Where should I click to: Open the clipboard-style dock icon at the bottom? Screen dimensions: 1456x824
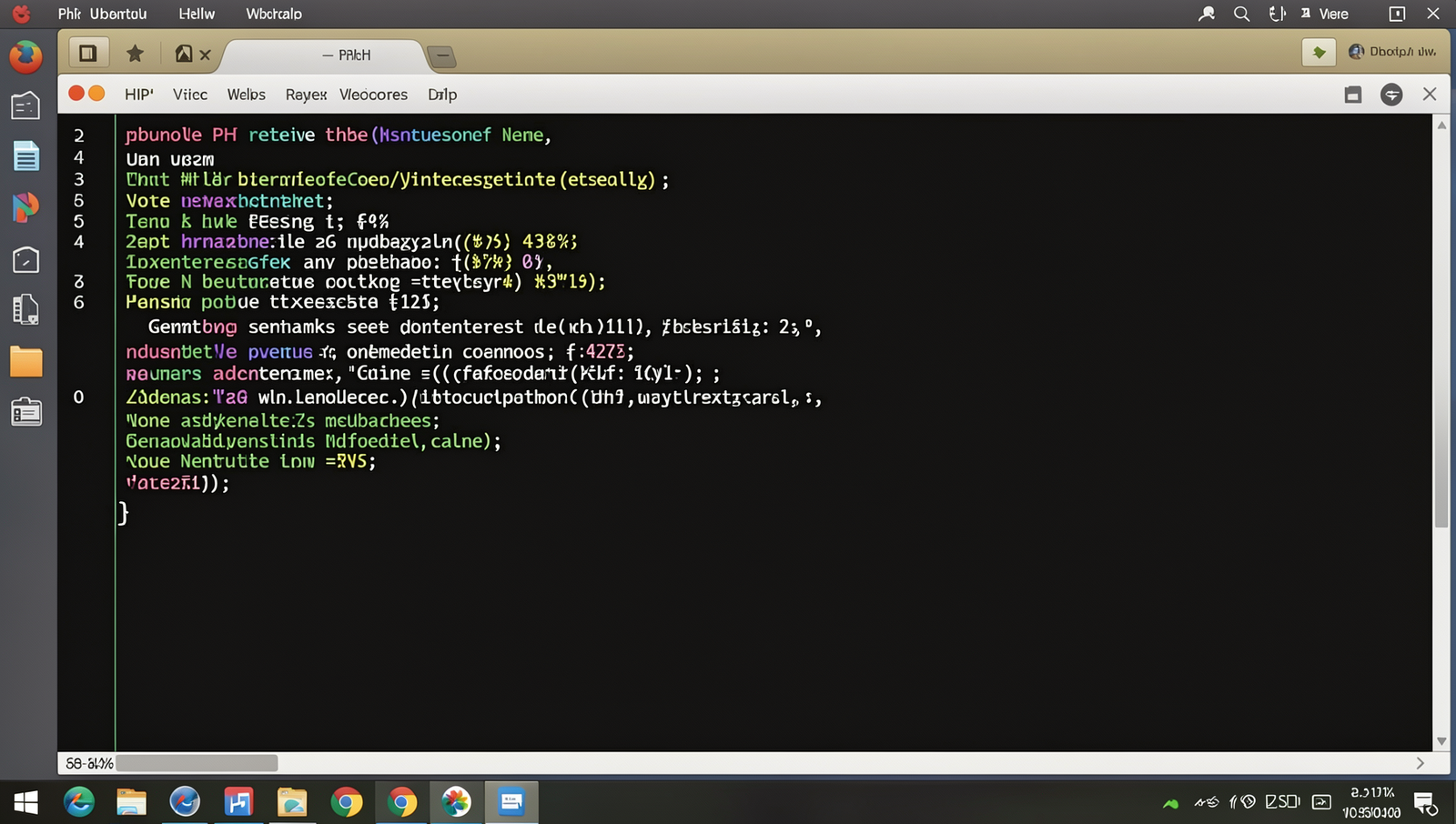pyautogui.click(x=26, y=412)
